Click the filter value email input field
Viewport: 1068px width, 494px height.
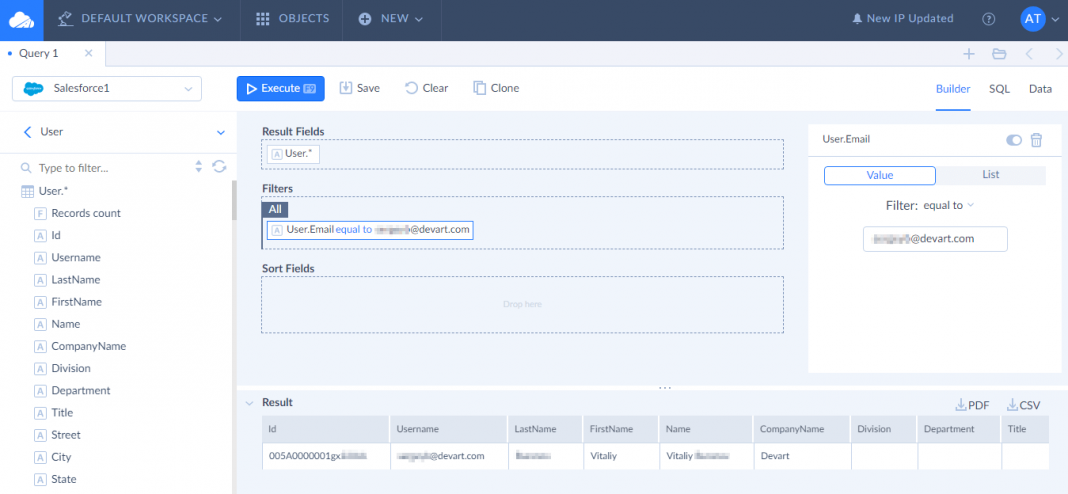pos(935,239)
